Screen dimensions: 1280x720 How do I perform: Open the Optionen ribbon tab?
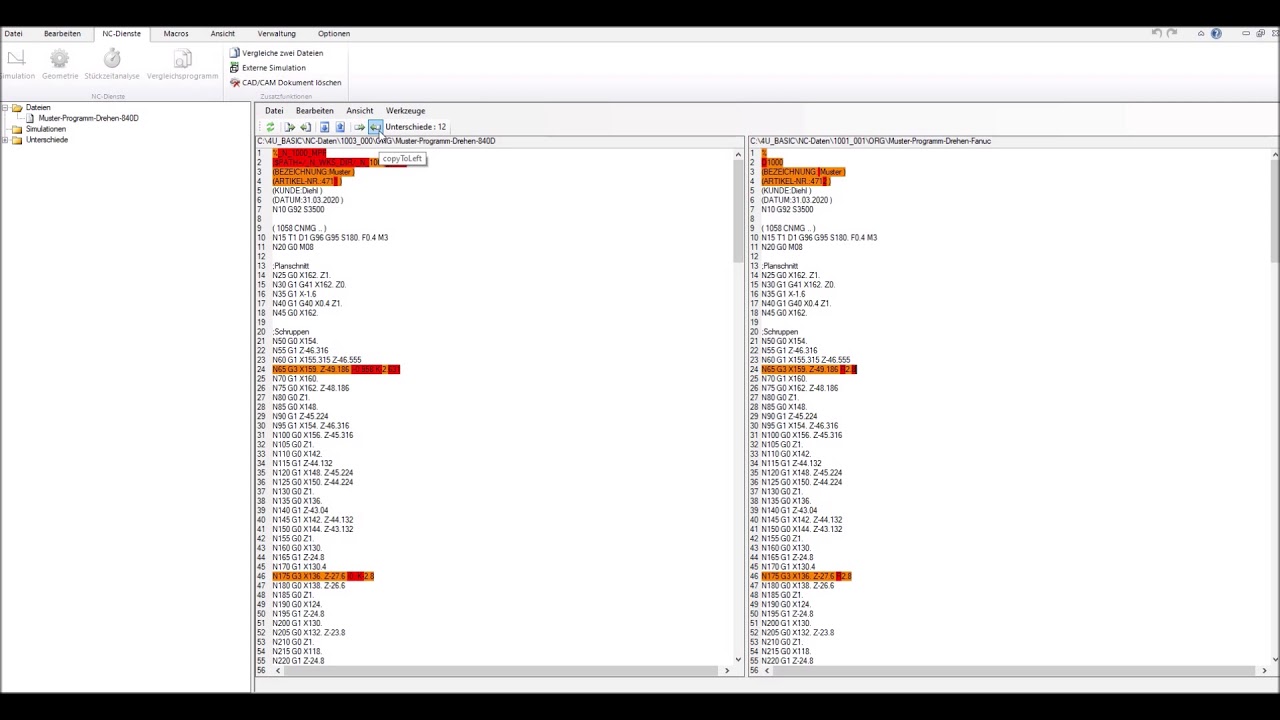pyautogui.click(x=334, y=33)
